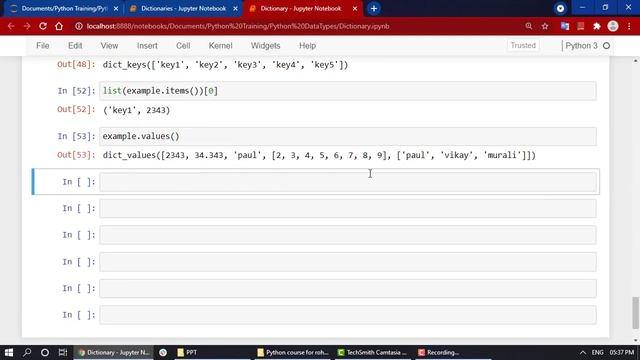Open a new browser tab
The image size is (640, 360).
(x=373, y=9)
